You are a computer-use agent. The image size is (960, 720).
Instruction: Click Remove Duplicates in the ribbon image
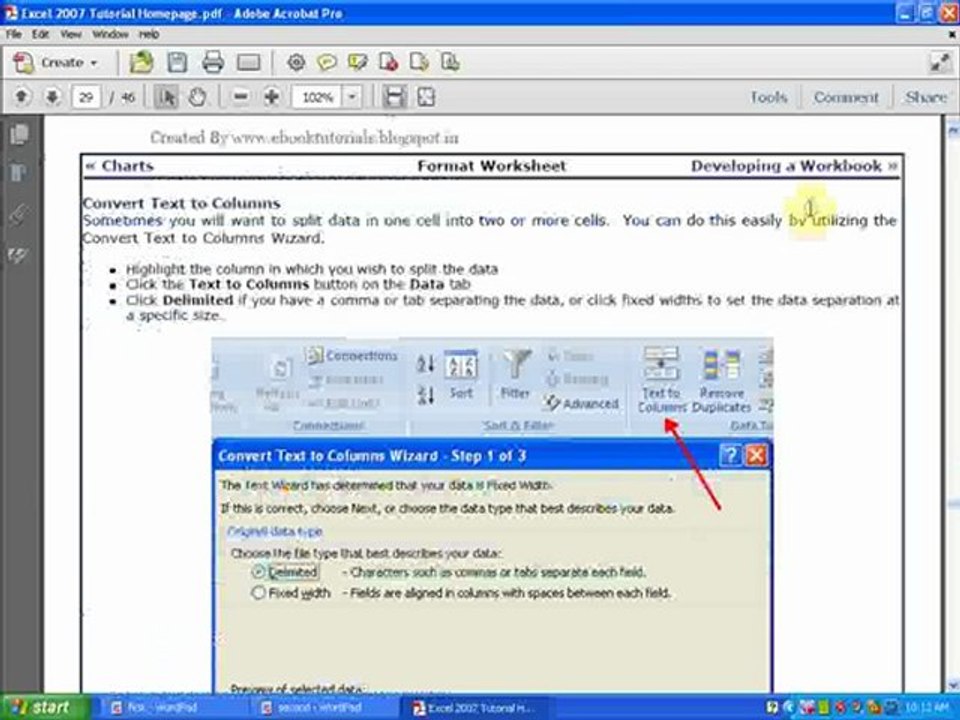(x=722, y=381)
